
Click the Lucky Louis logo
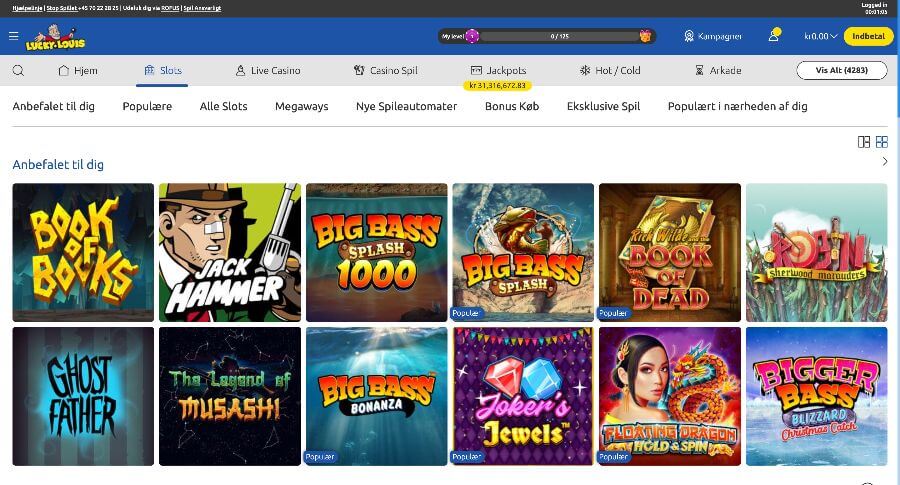tap(58, 36)
